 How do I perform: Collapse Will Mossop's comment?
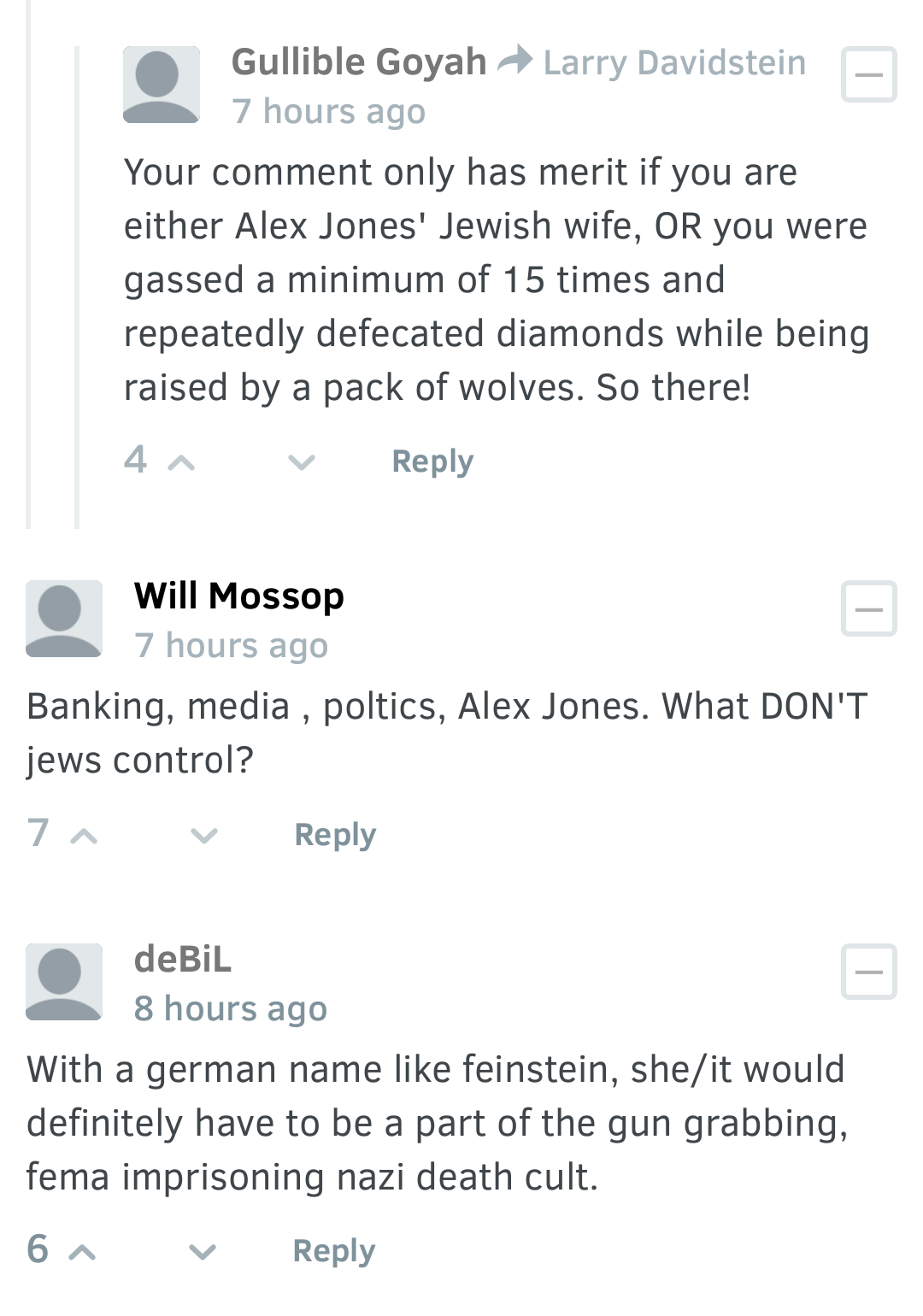869,608
